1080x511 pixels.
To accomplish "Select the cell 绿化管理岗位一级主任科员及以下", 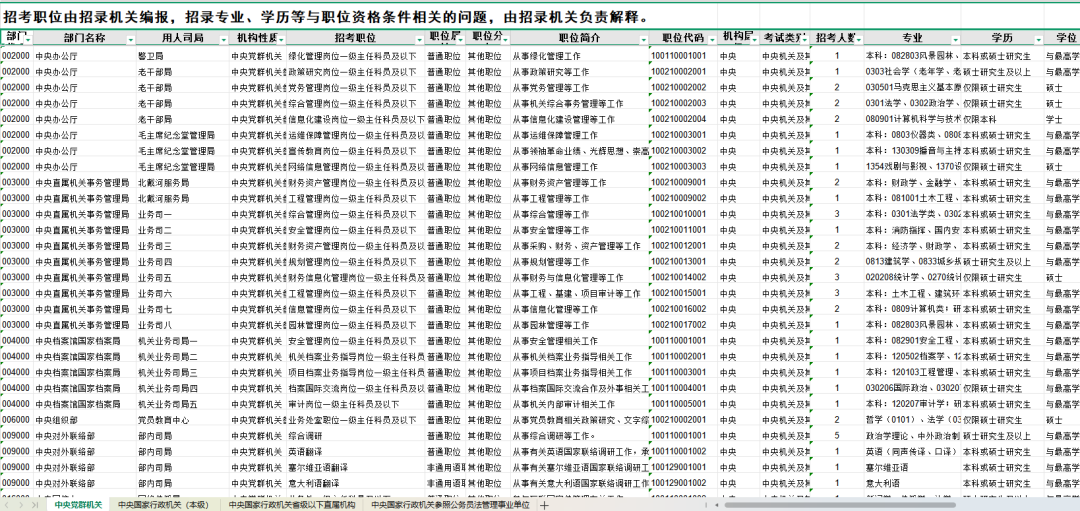I will pyautogui.click(x=355, y=56).
